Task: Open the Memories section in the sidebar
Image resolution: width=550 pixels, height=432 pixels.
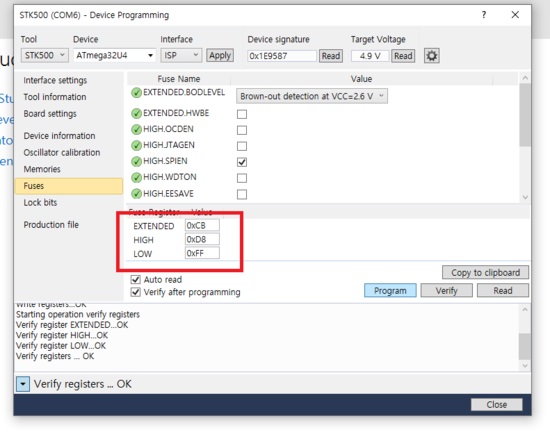Action: pos(42,169)
